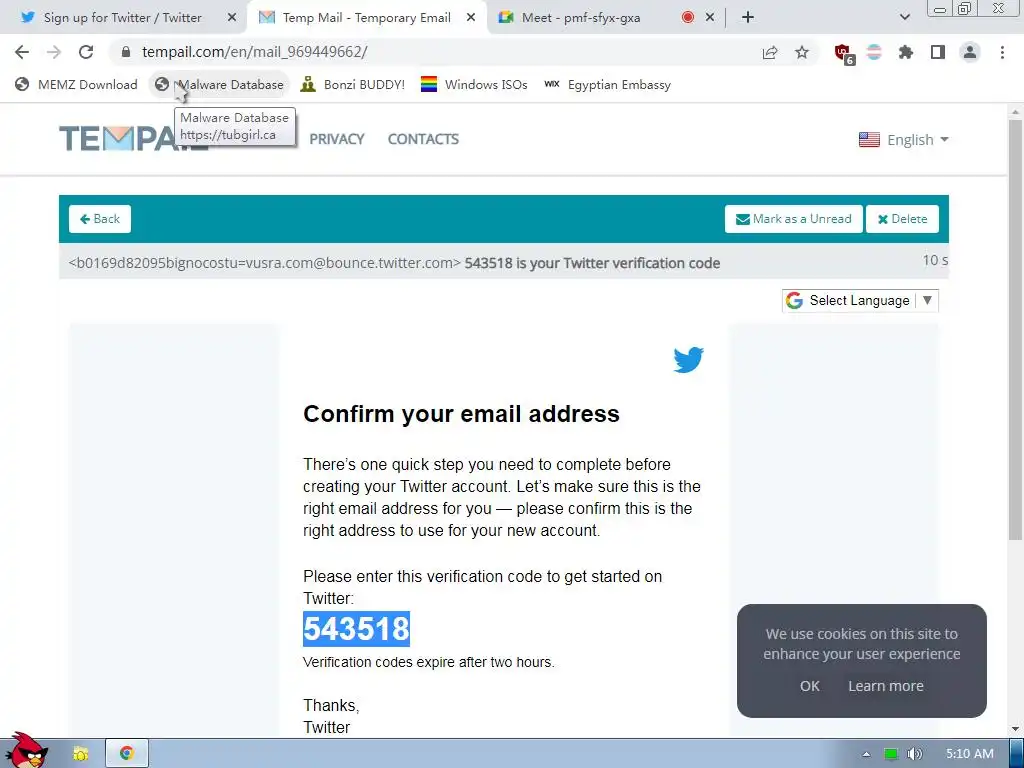Toggle the browser side panel icon
1024x768 pixels.
pyautogui.click(x=938, y=52)
